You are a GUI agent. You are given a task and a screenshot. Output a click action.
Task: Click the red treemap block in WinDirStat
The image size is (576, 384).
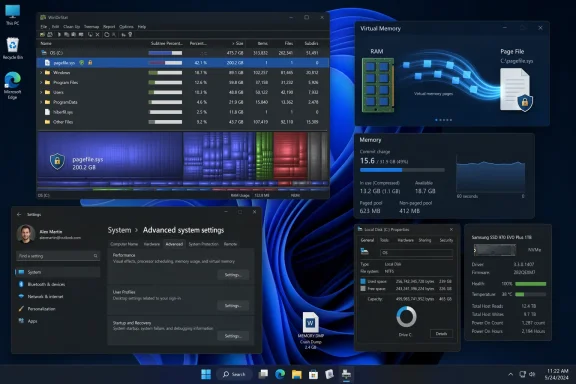tap(290, 156)
